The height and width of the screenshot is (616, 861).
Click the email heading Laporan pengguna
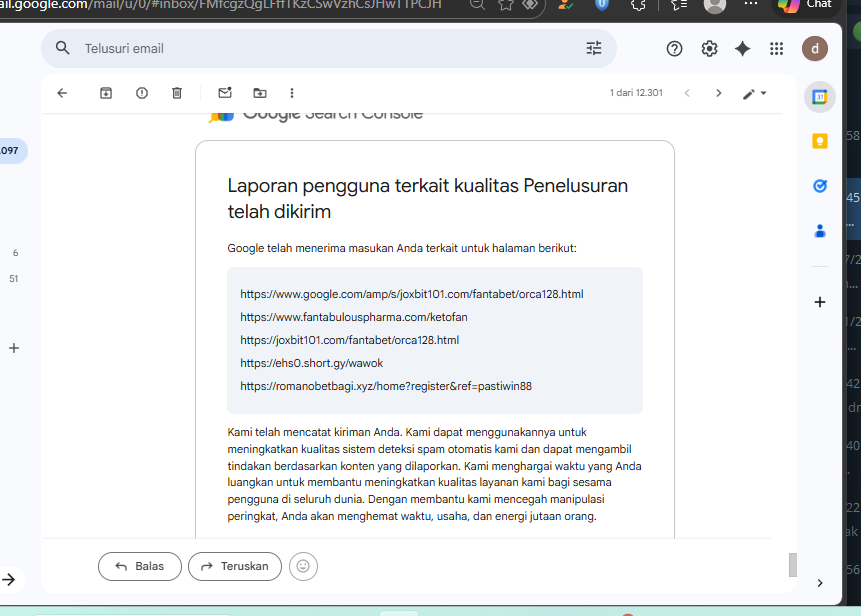(427, 199)
